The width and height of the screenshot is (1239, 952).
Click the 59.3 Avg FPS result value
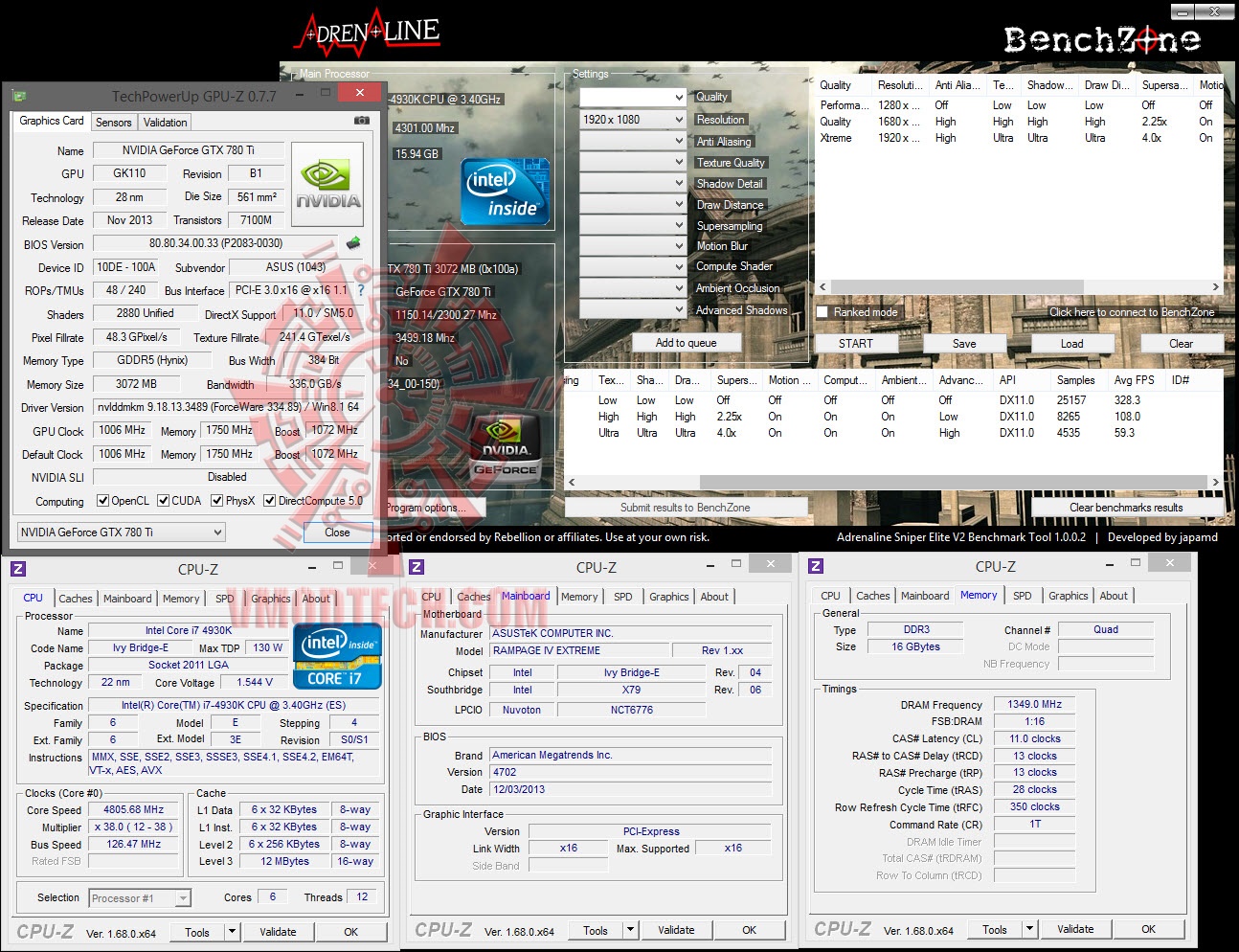coord(1124,433)
